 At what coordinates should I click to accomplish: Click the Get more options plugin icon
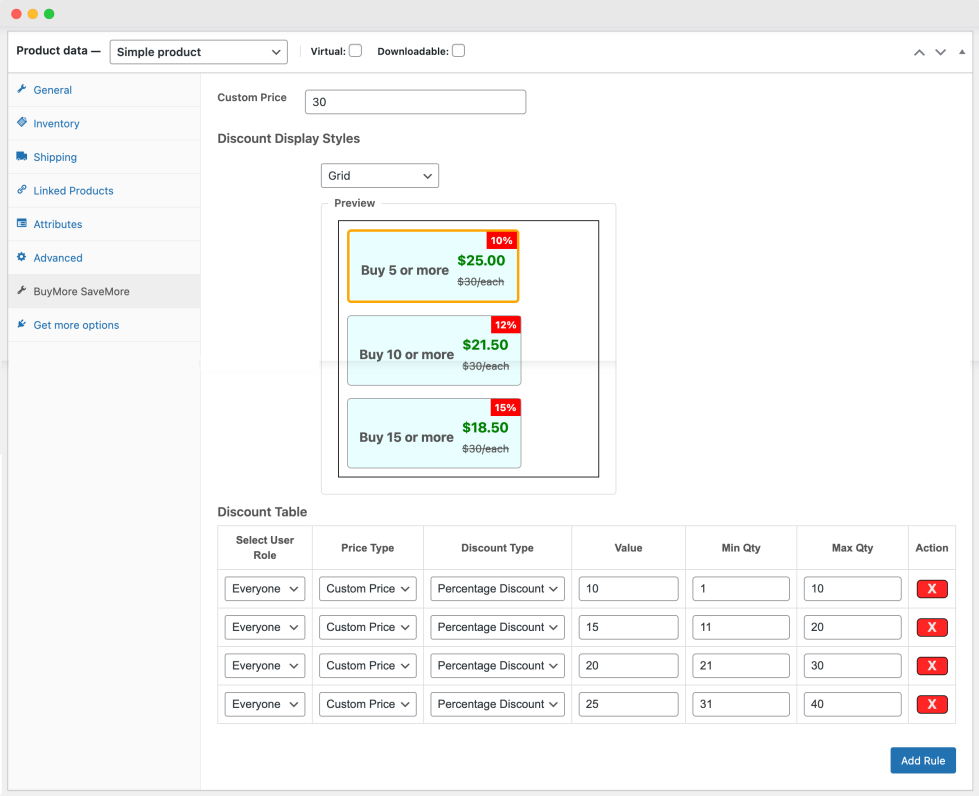22,324
